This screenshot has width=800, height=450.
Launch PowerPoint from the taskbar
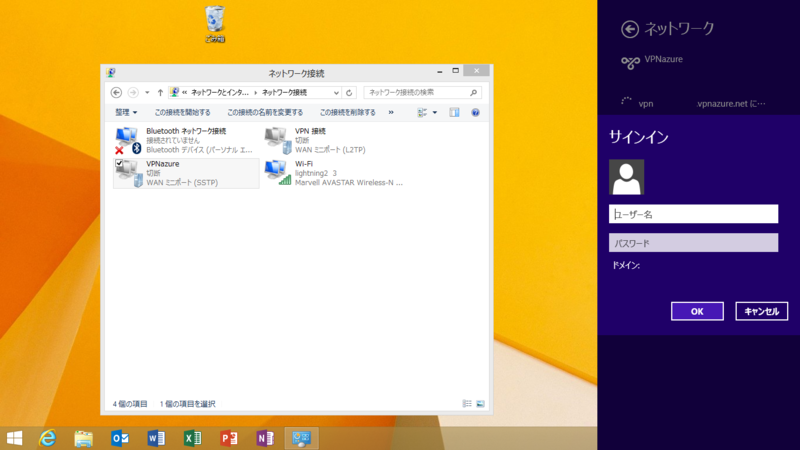coord(229,438)
